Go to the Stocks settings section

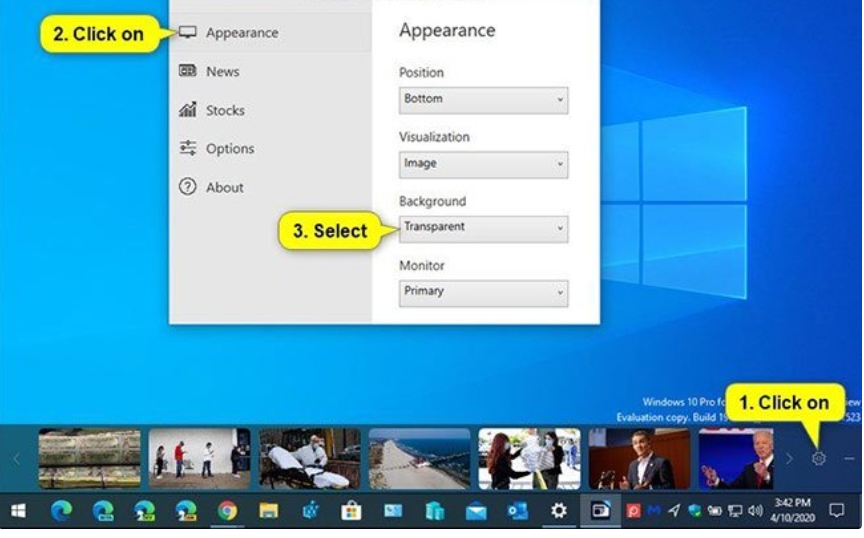[225, 110]
